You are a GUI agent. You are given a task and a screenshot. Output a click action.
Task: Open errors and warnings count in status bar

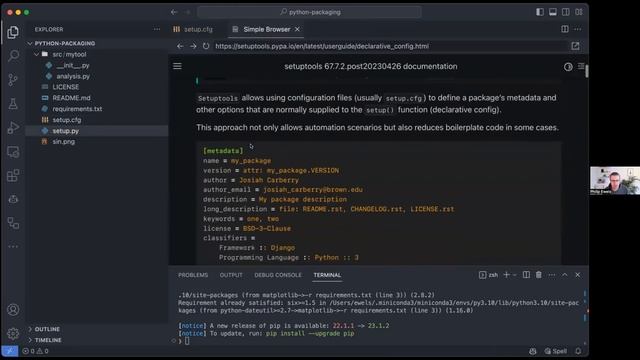pos(36,351)
